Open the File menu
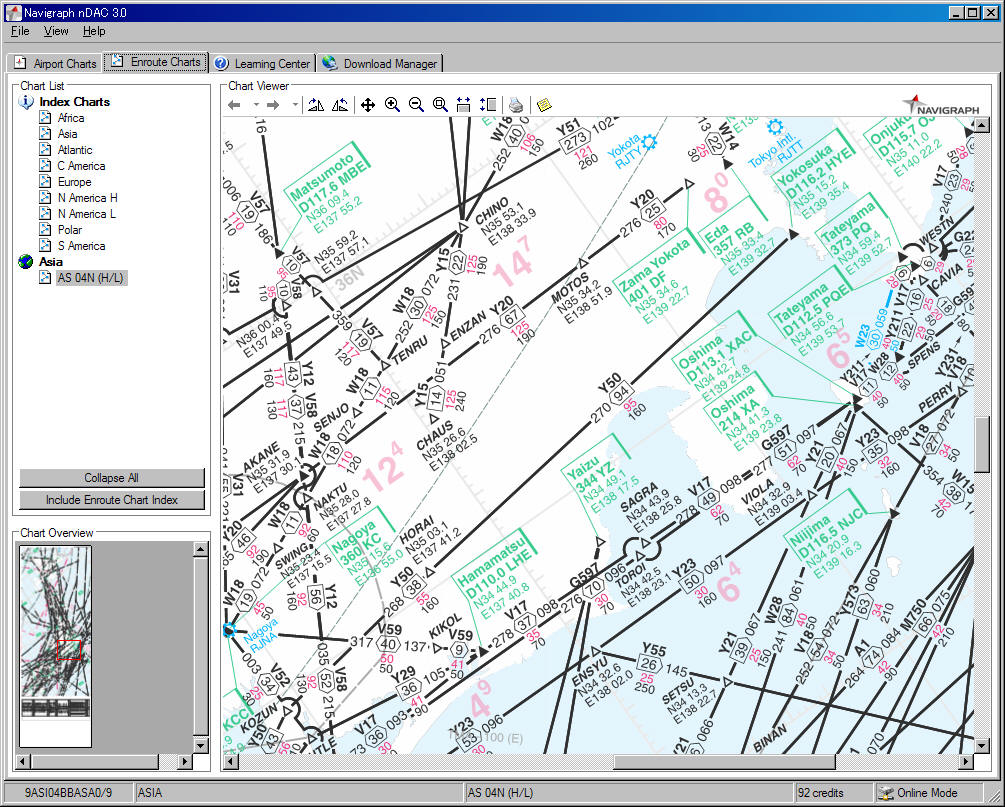This screenshot has width=1005, height=807. (x=20, y=31)
